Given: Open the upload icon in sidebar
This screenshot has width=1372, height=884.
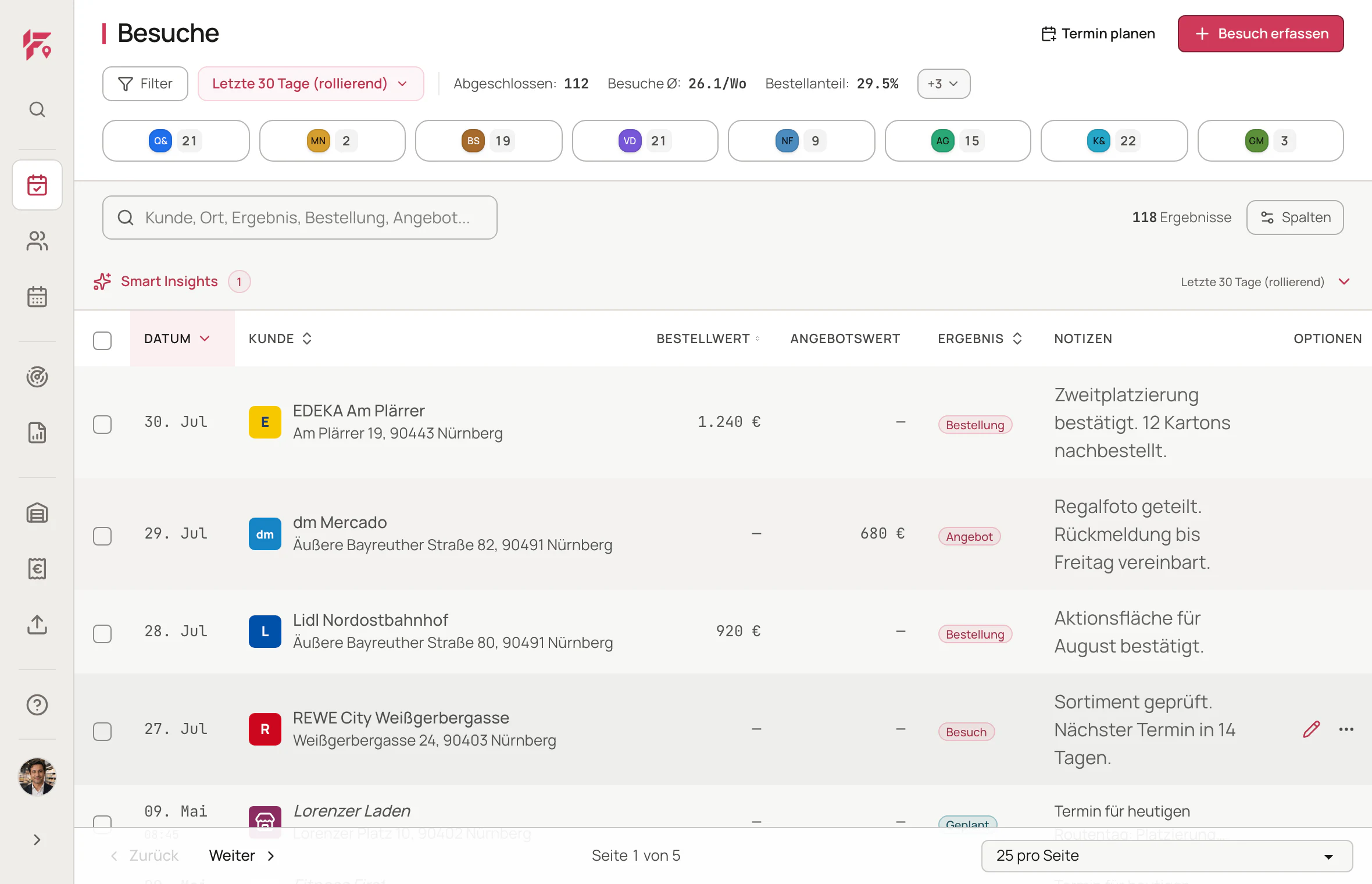Looking at the screenshot, I should coord(37,625).
